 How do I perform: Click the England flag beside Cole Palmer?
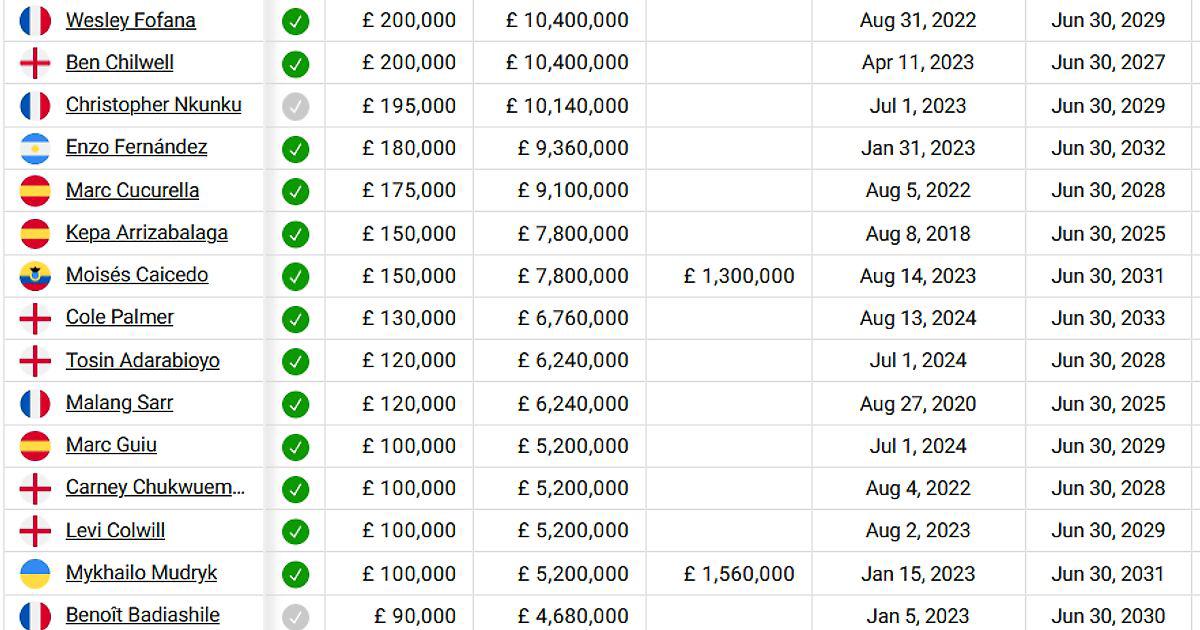(35, 318)
